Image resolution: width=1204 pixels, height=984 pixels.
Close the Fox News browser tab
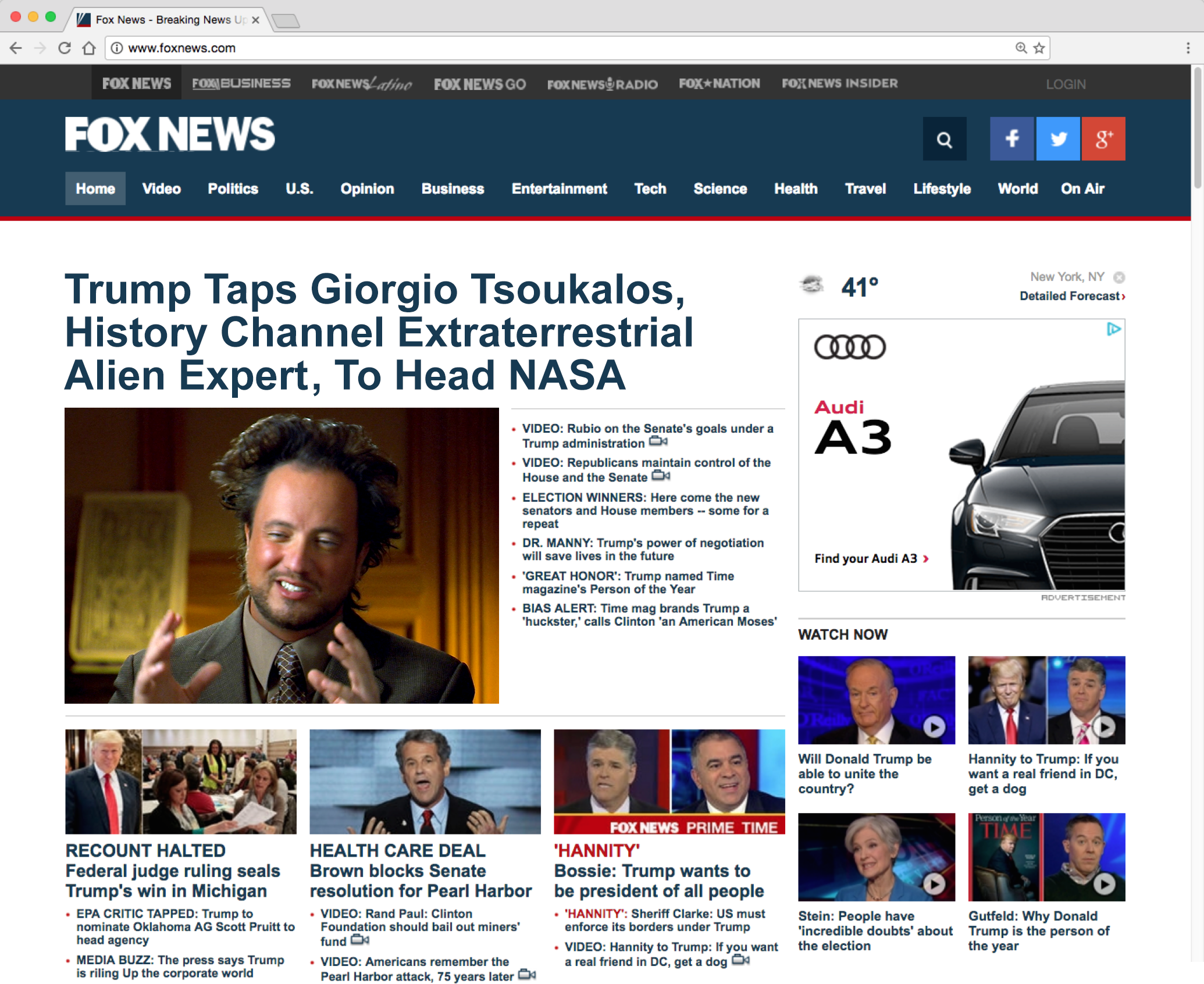(x=255, y=20)
